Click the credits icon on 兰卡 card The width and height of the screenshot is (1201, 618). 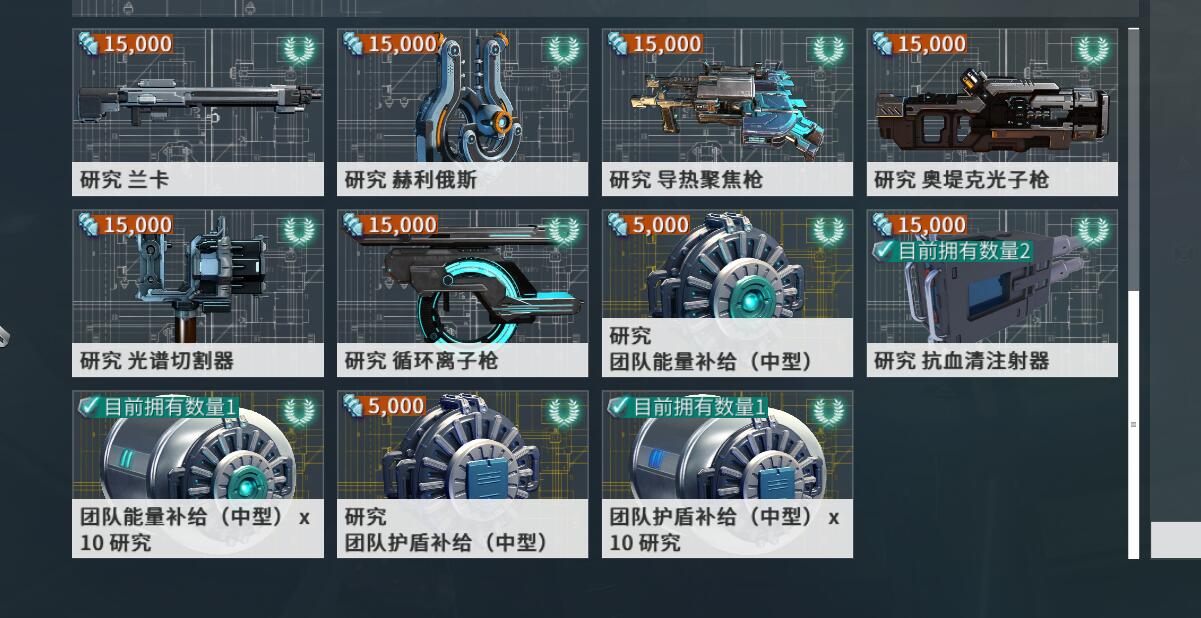click(x=88, y=44)
